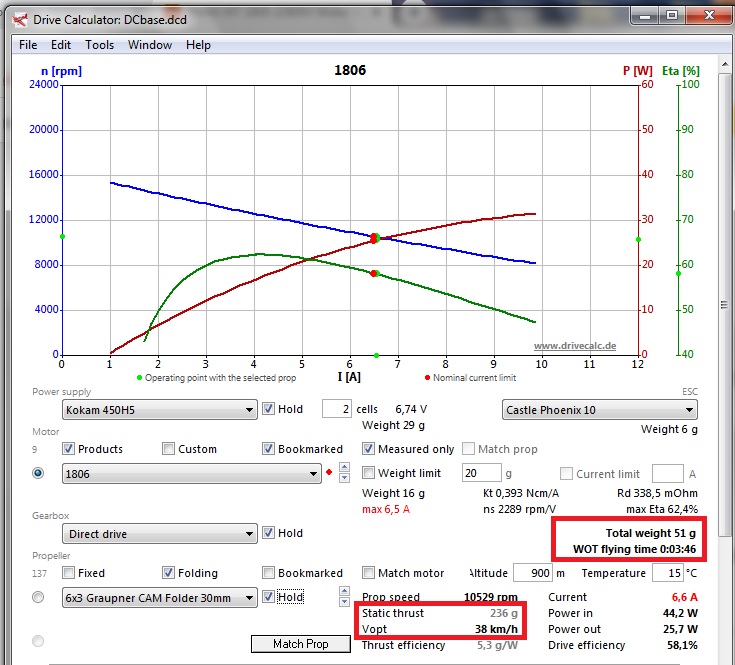Image resolution: width=735 pixels, height=665 pixels.
Task: Click the cells count input field
Action: 336,409
